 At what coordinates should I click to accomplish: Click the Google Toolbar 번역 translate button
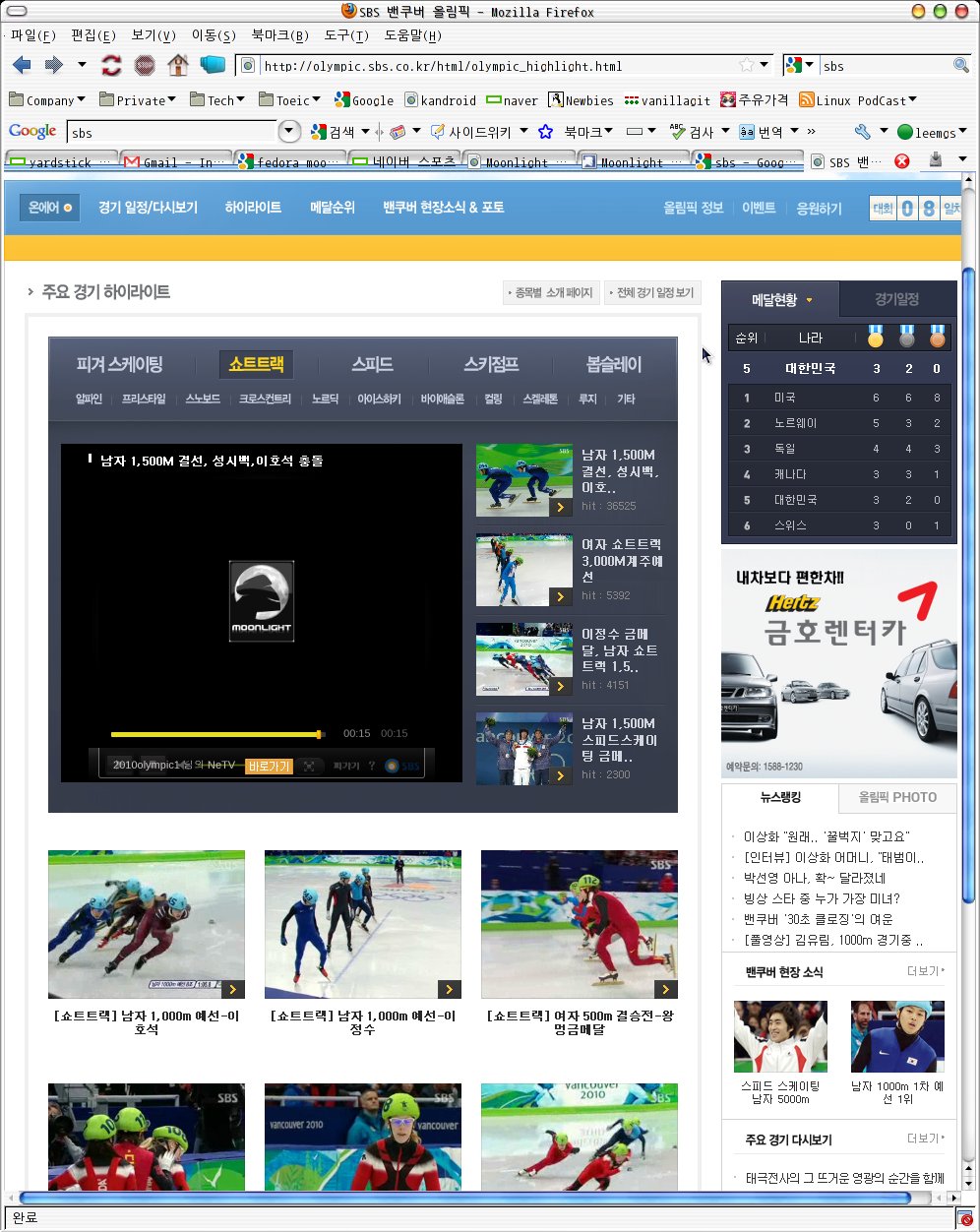[762, 131]
